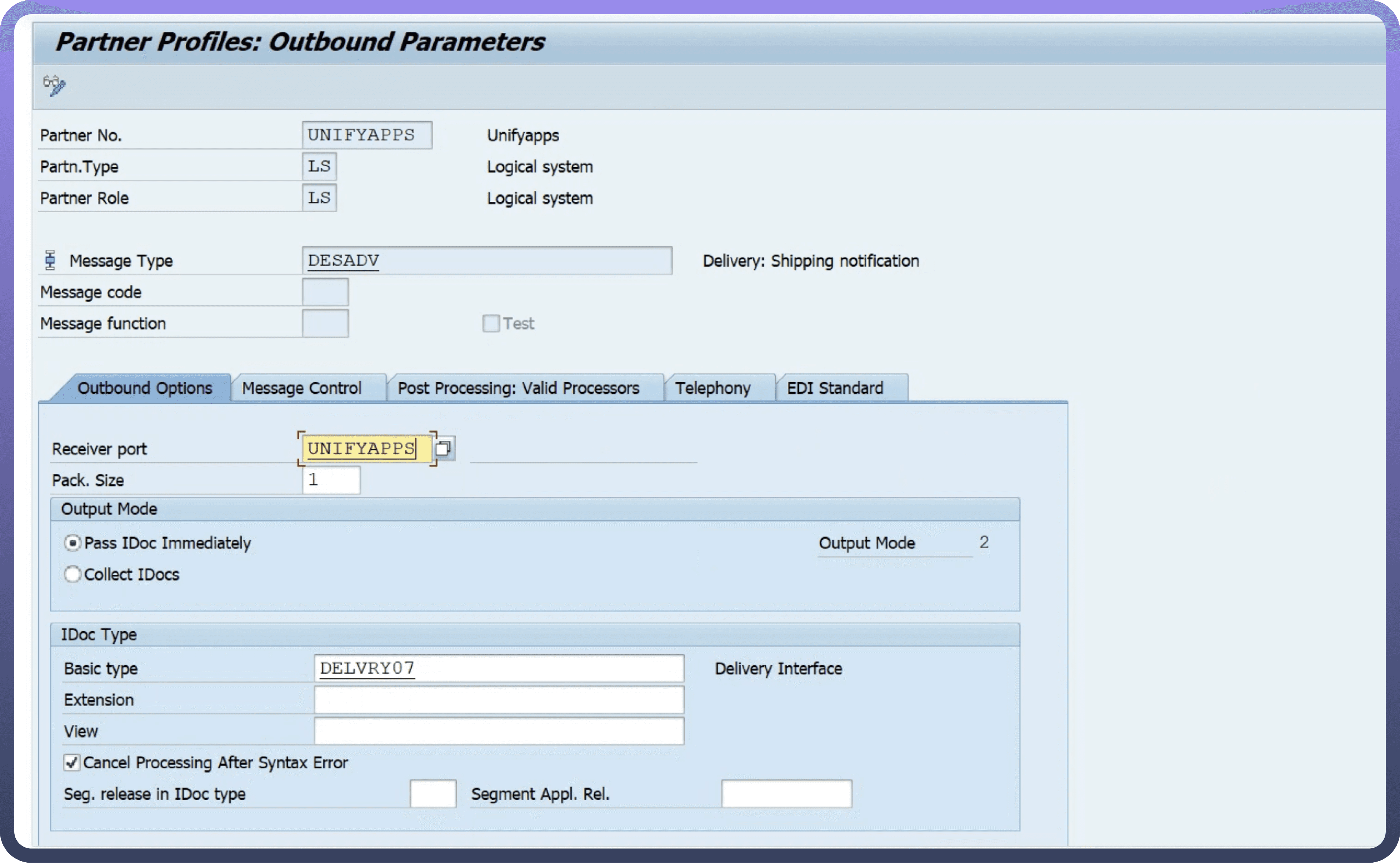Click the Extension input field

click(498, 700)
